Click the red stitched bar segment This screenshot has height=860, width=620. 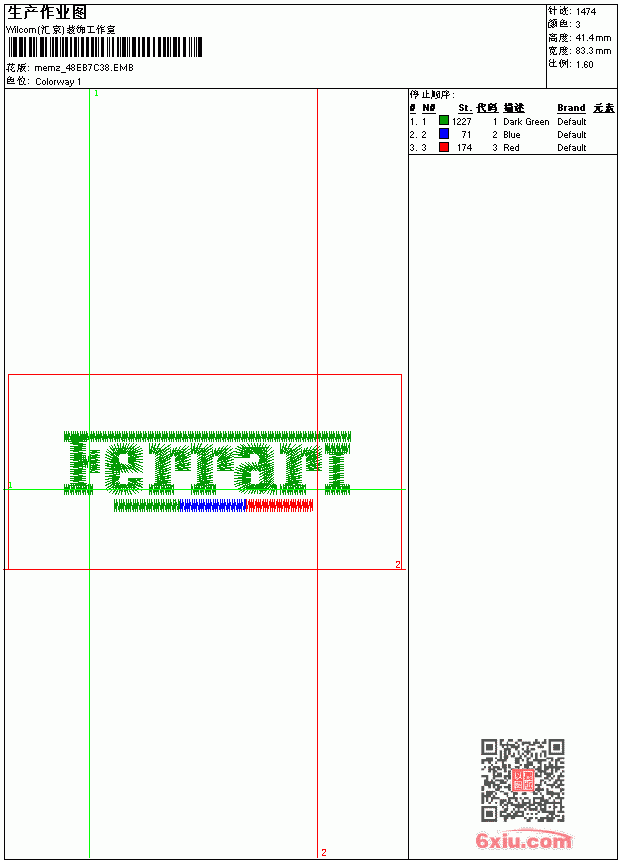(x=280, y=505)
